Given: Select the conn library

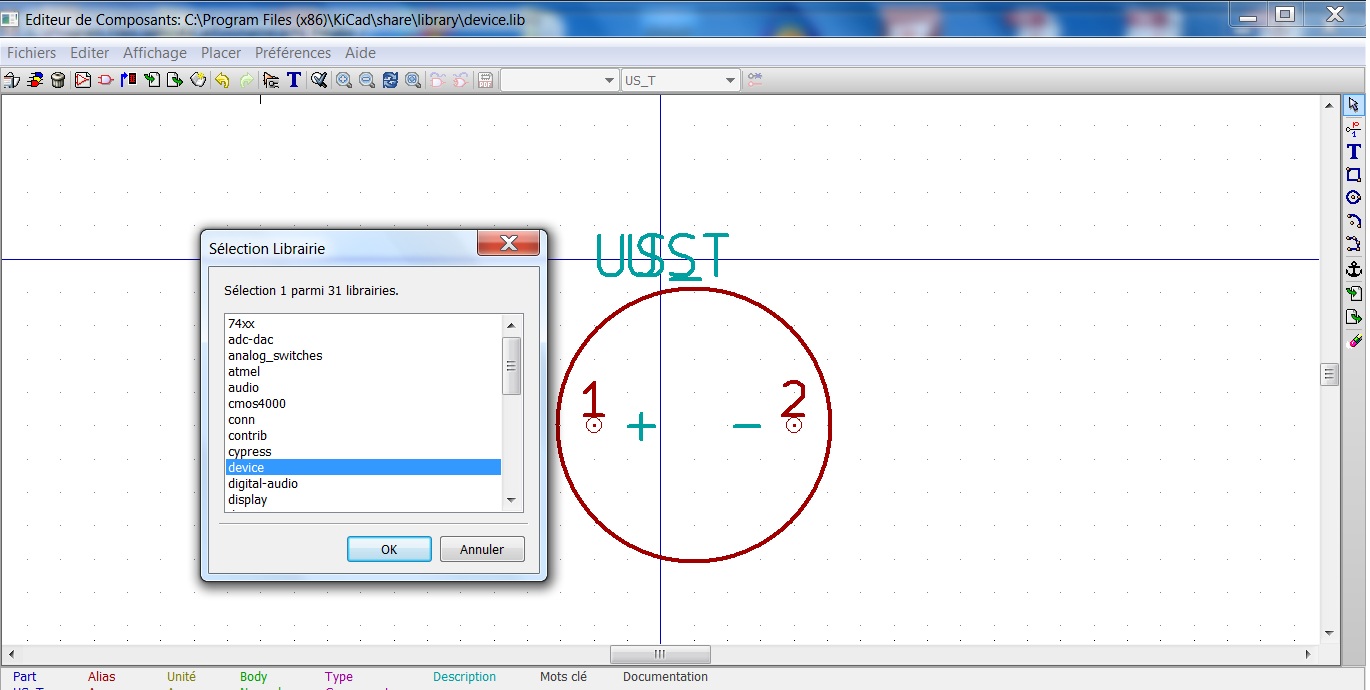Looking at the screenshot, I should coord(363,420).
